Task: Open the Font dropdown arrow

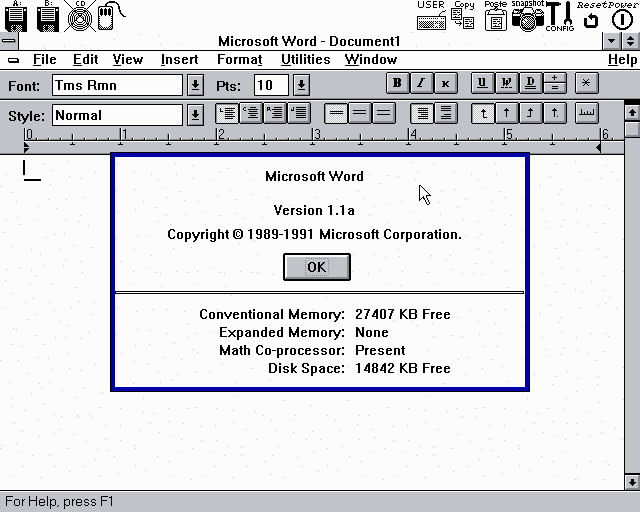Action: (196, 85)
